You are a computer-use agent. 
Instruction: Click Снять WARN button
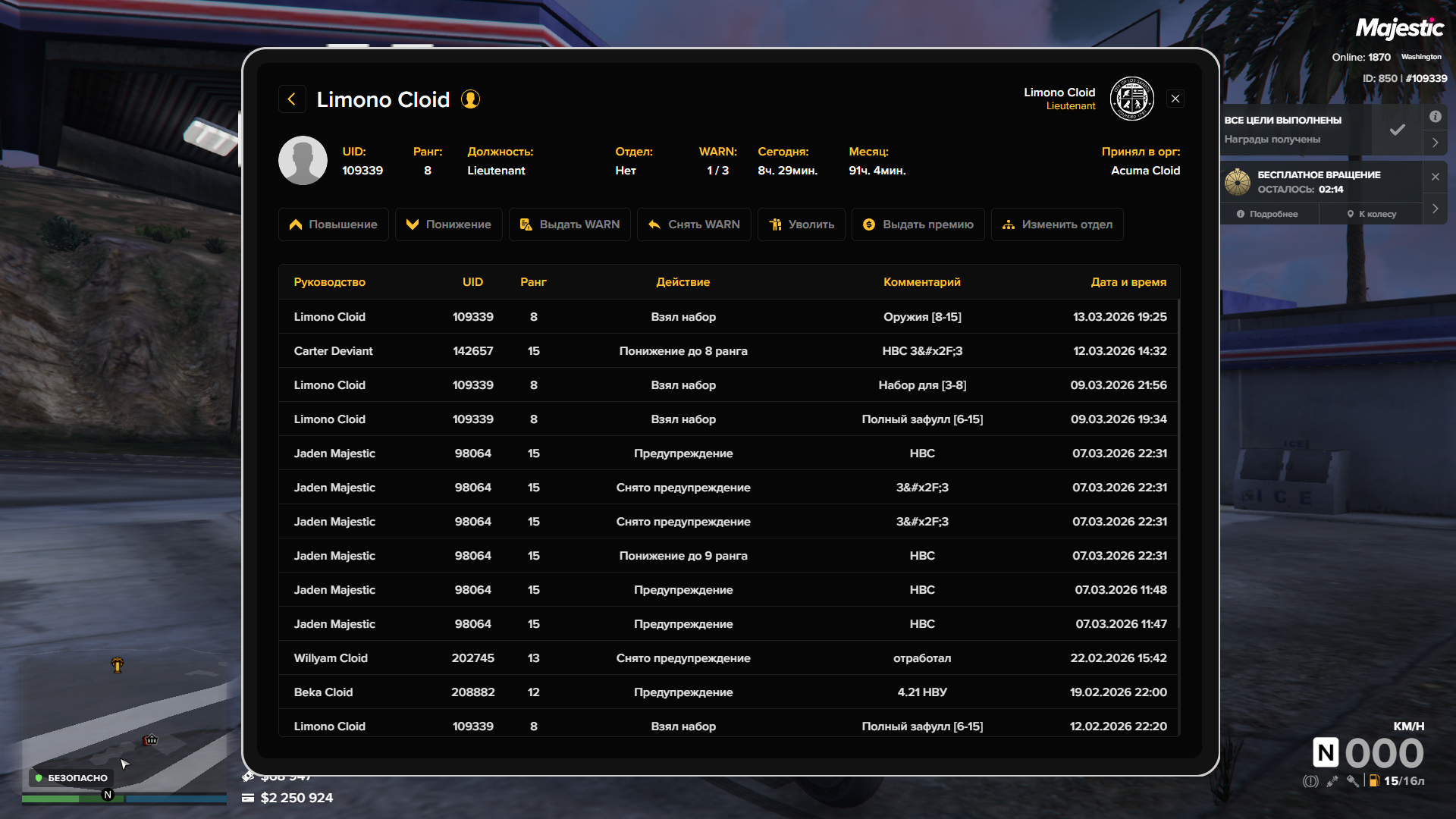694,224
